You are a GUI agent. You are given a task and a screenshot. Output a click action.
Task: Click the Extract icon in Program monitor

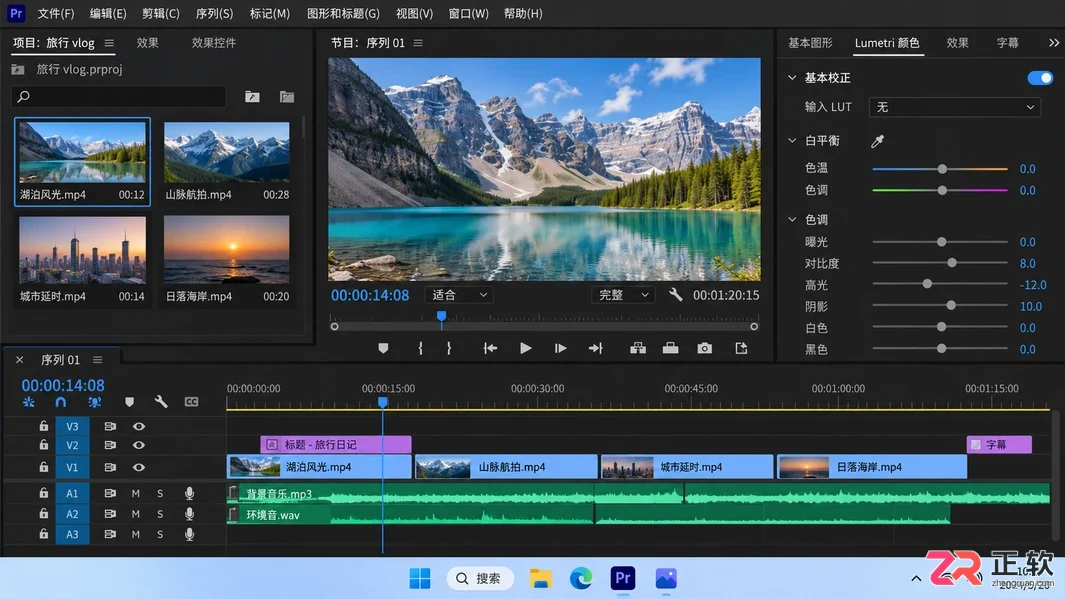pos(670,348)
